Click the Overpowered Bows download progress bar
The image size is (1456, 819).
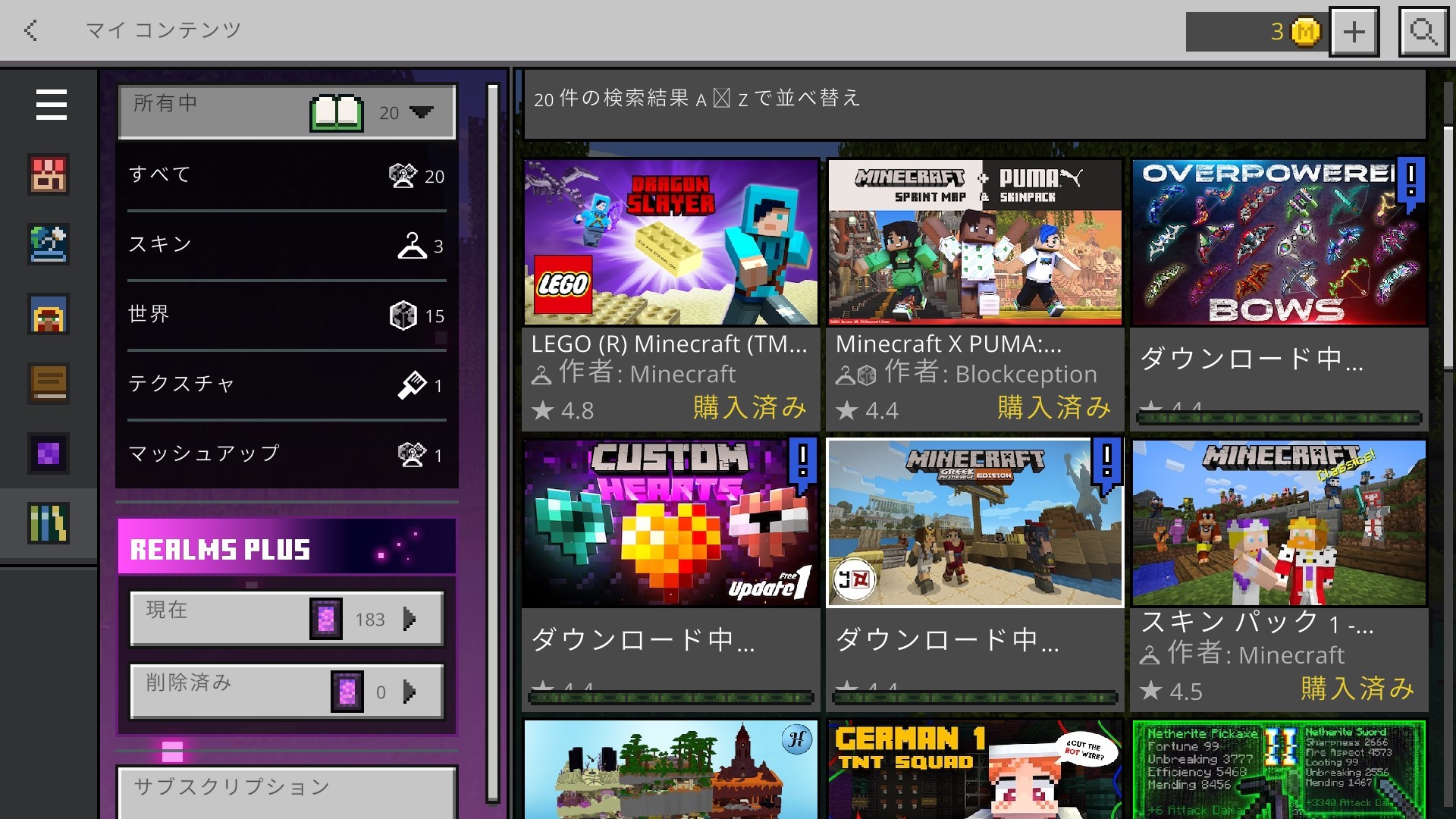point(1279,417)
